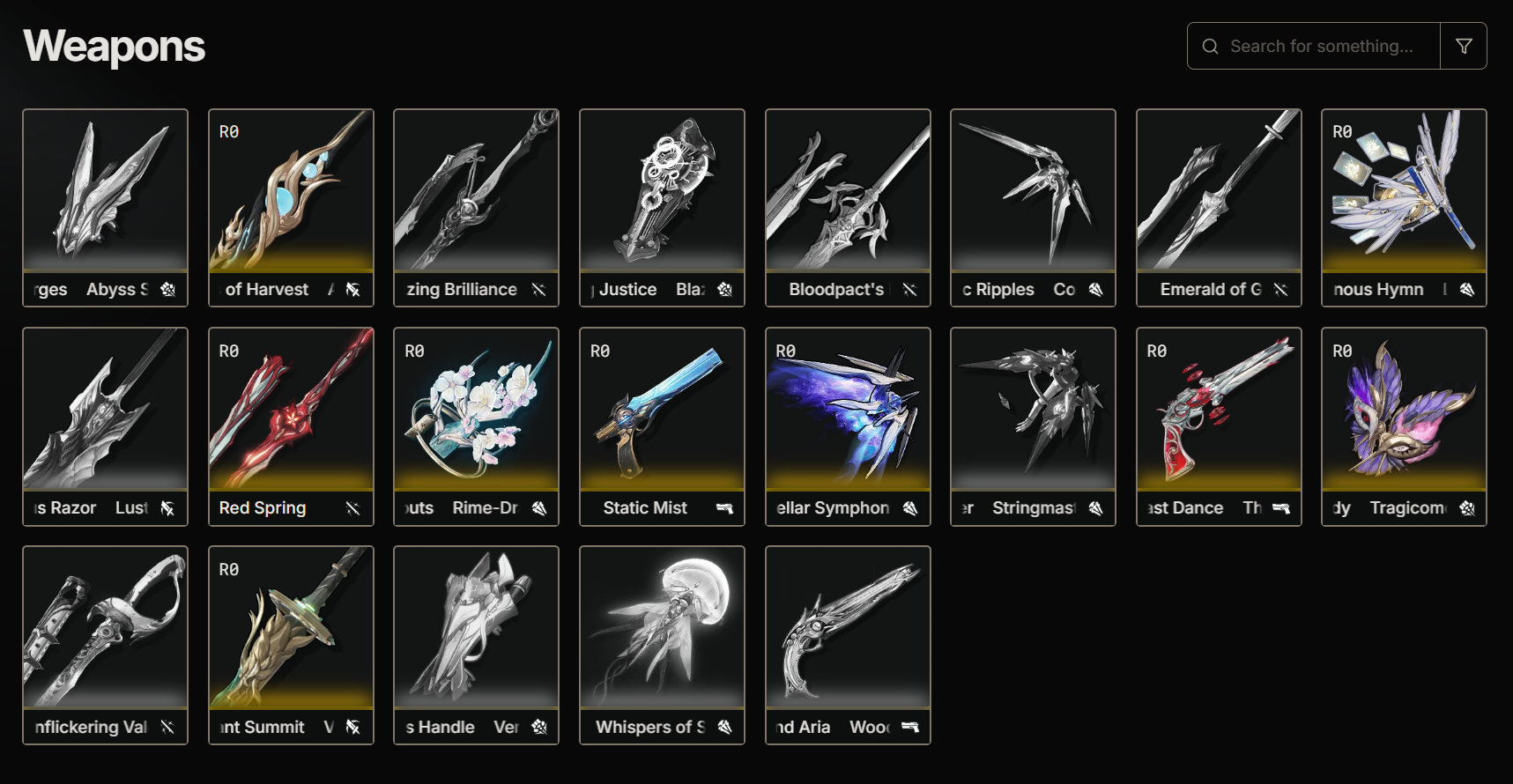
Task: Click the sword type icon on Red Spring
Action: tap(353, 508)
